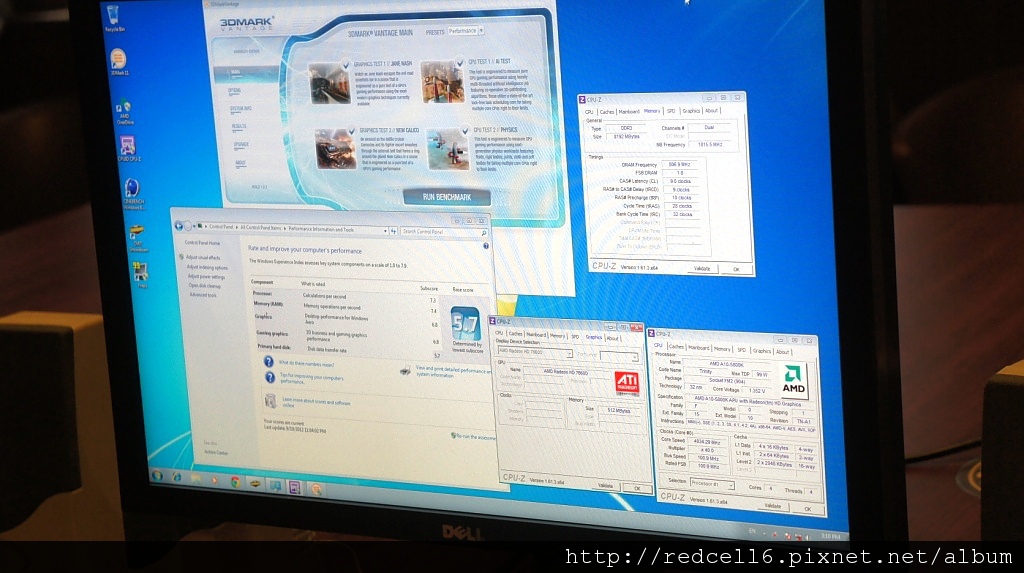Click the Control Panel refresh button
1024x573 pixels.
[394, 231]
